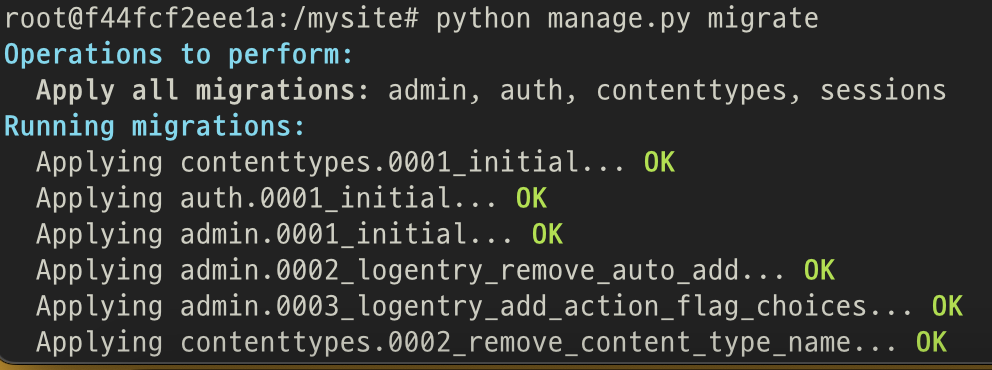Click the 'Operations to perform:' heading
The width and height of the screenshot is (992, 370).
click(178, 54)
